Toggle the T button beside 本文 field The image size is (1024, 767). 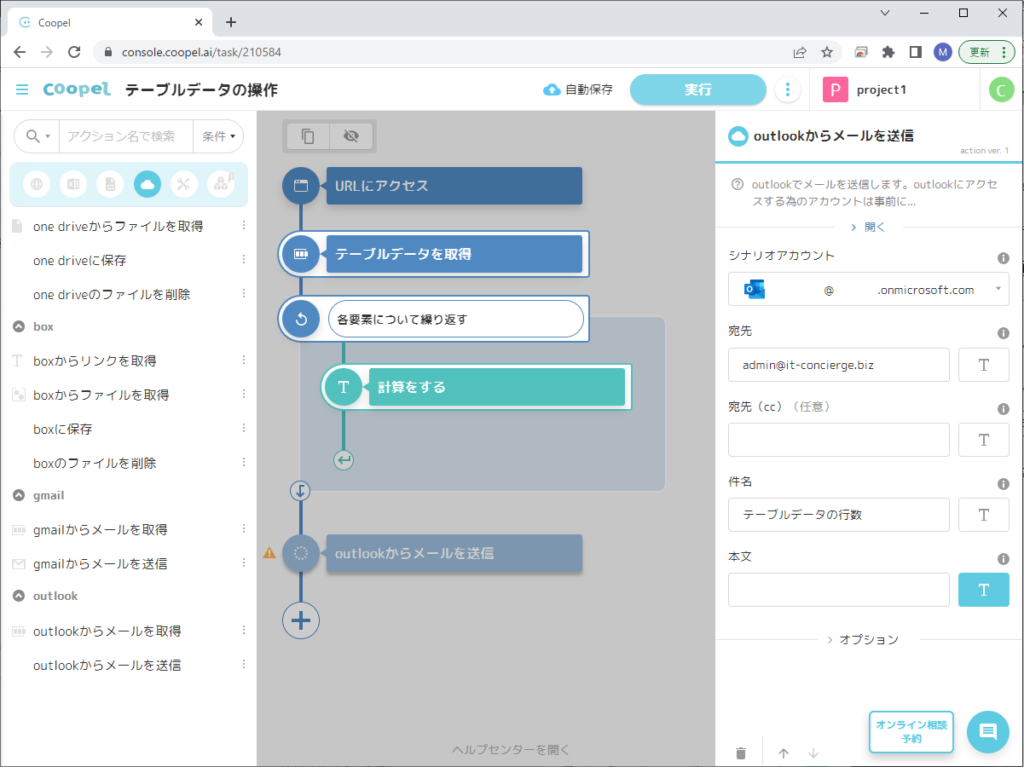(x=983, y=590)
